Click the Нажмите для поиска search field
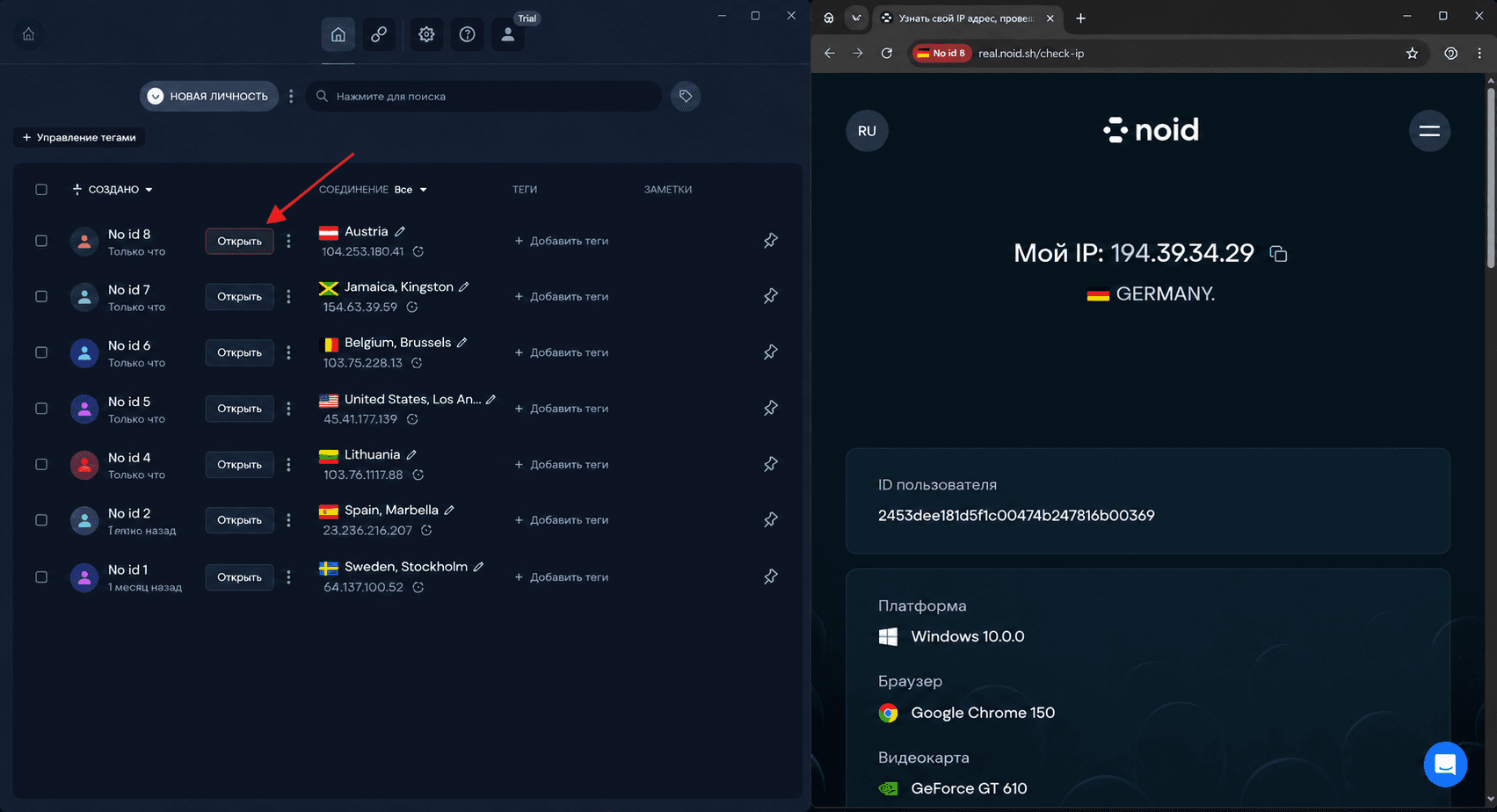 pos(483,96)
